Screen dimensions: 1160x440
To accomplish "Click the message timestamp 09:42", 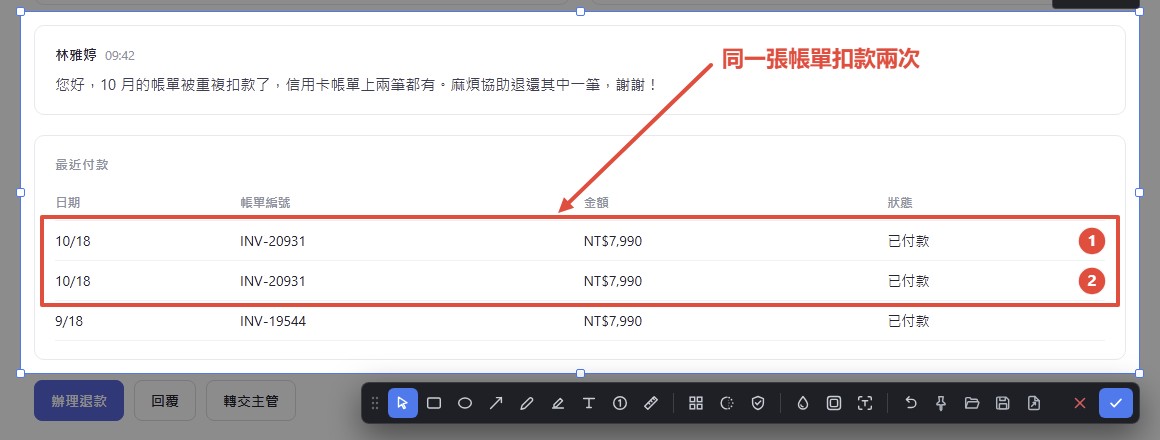I will [x=120, y=56].
